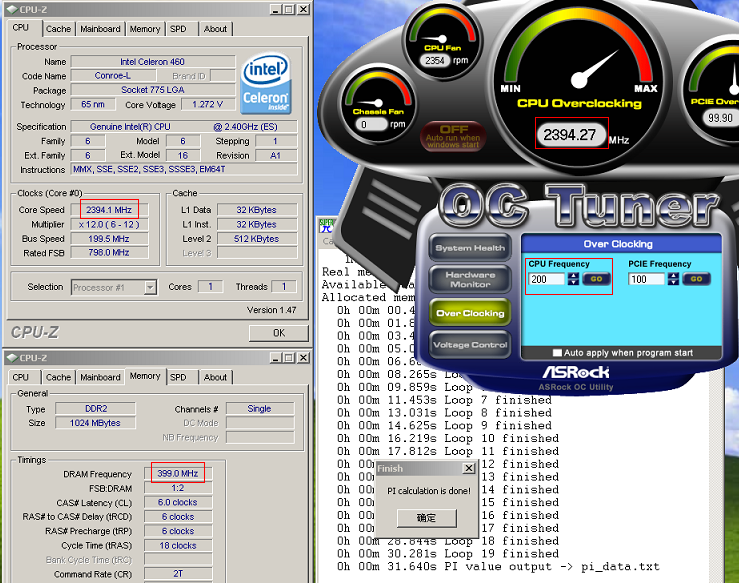739x583 pixels.
Task: Click Cycle Time value 18 clocks
Action: point(178,545)
